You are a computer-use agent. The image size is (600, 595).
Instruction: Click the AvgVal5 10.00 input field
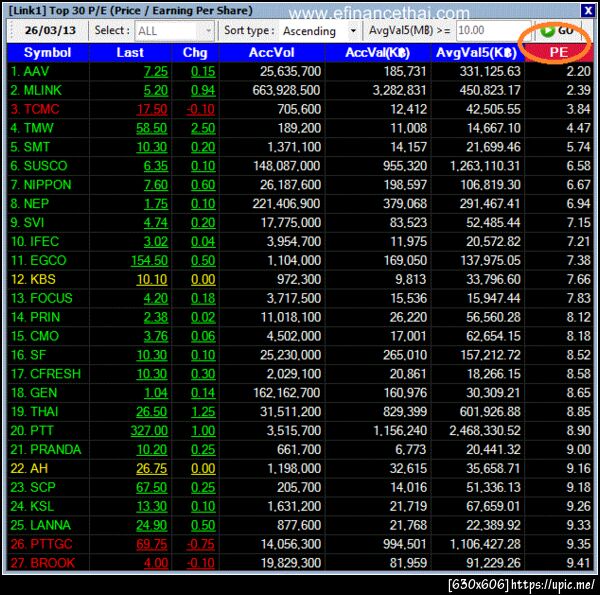click(x=493, y=30)
